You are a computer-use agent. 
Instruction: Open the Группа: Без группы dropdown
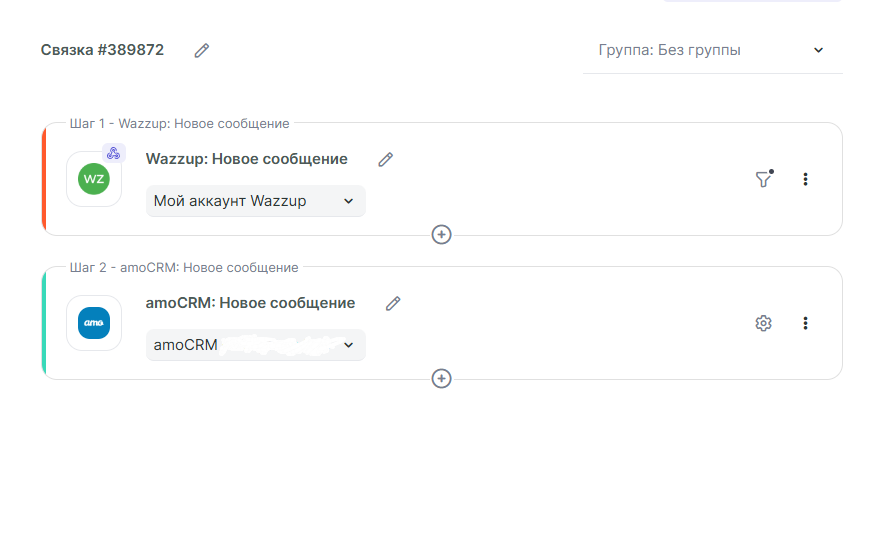(711, 50)
